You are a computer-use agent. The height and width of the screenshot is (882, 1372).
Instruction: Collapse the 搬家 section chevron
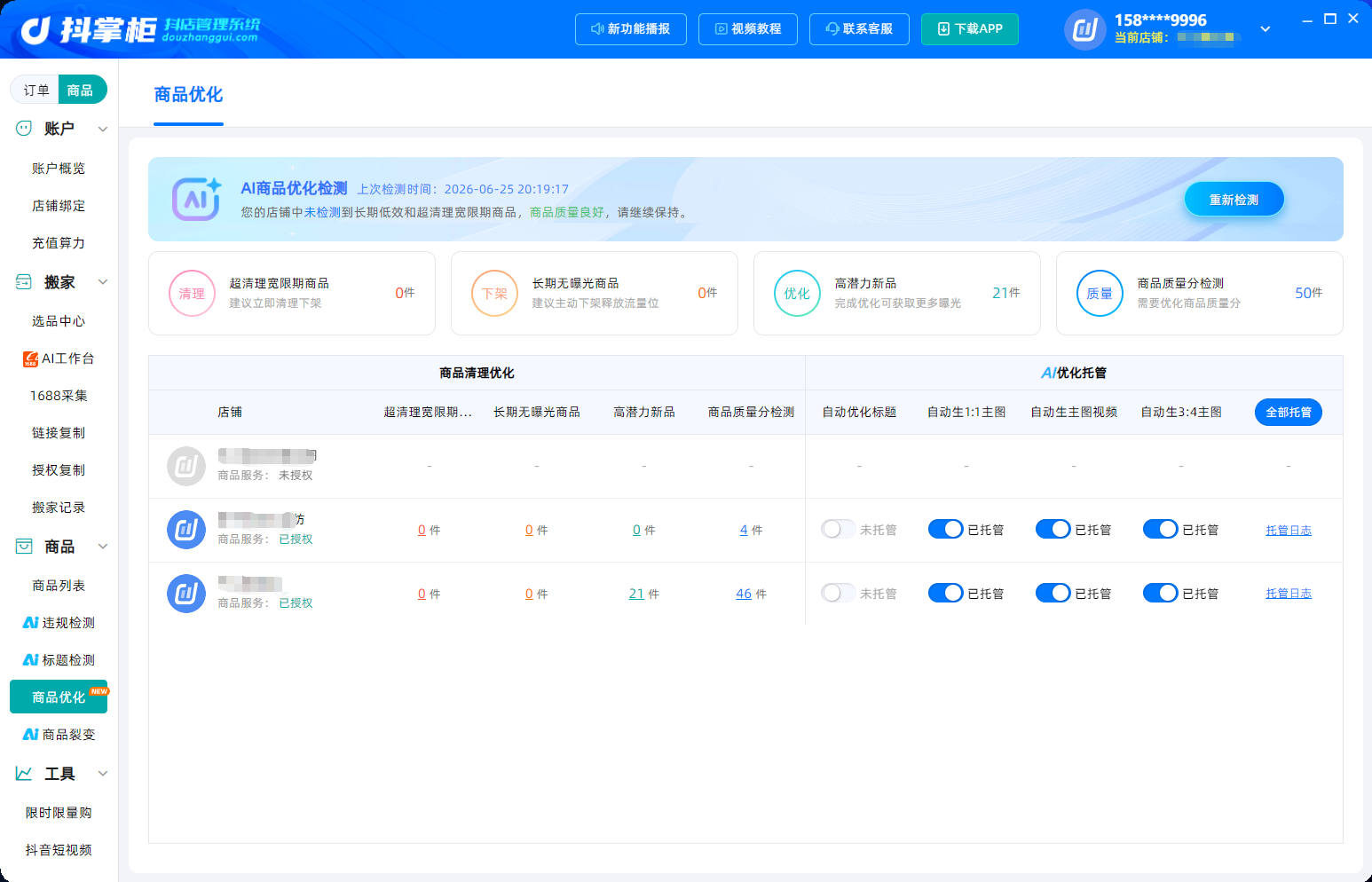(x=103, y=282)
